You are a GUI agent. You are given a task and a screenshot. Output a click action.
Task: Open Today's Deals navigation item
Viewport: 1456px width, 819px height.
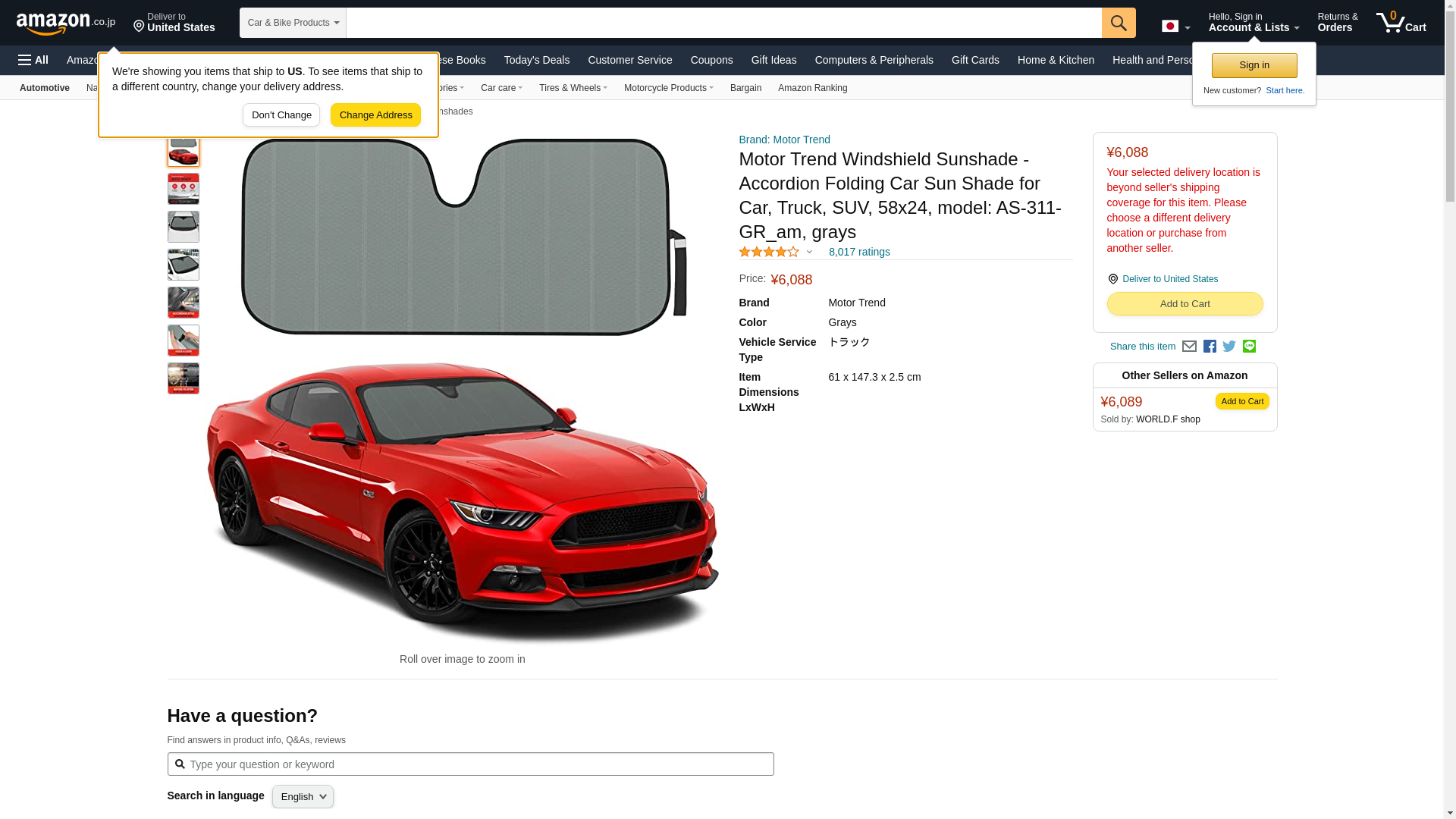[536, 60]
